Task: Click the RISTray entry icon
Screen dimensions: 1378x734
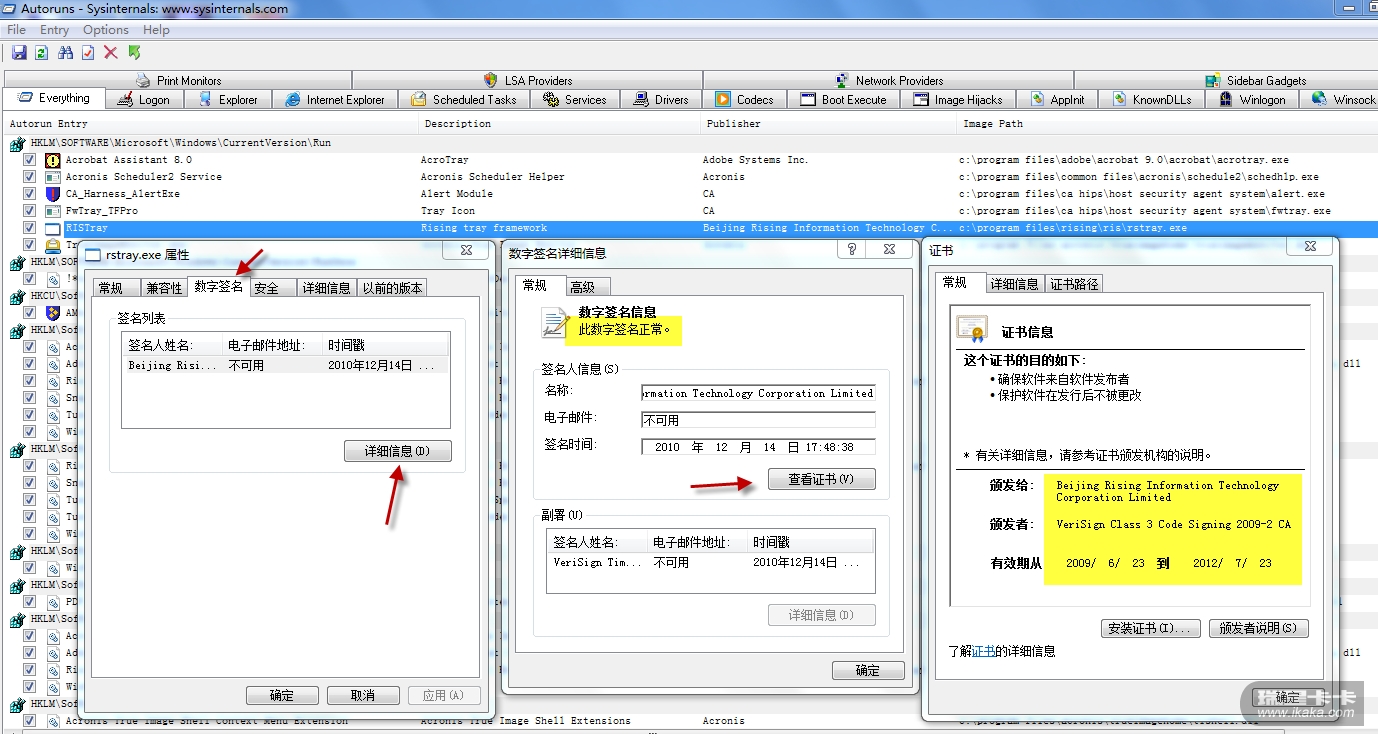Action: (53, 228)
